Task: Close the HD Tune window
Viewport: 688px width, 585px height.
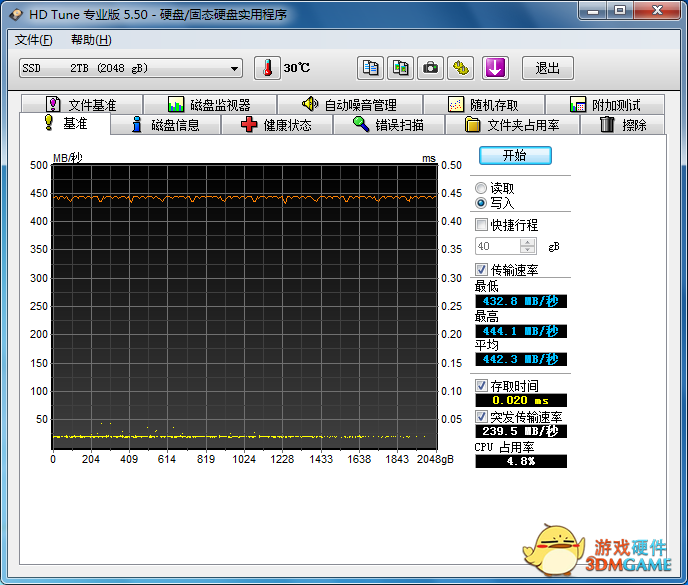Action: (657, 11)
